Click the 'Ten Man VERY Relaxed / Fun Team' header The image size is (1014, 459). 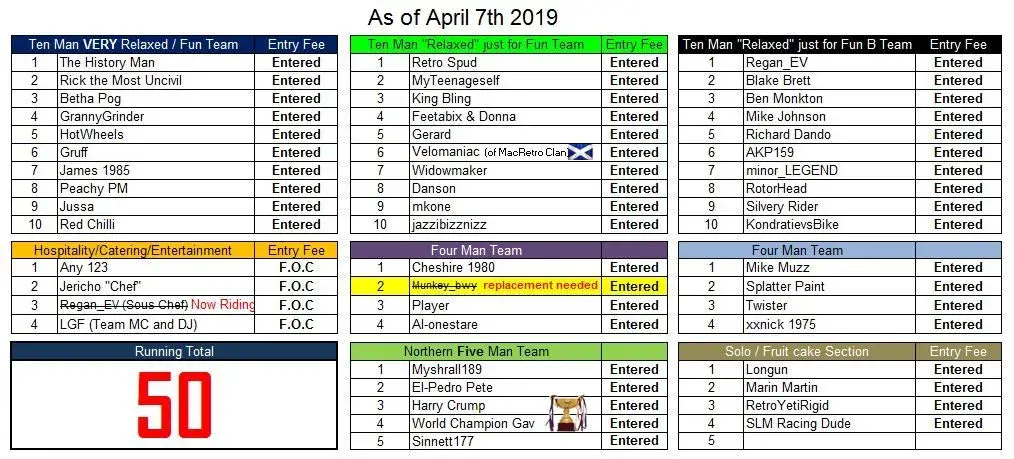(133, 45)
